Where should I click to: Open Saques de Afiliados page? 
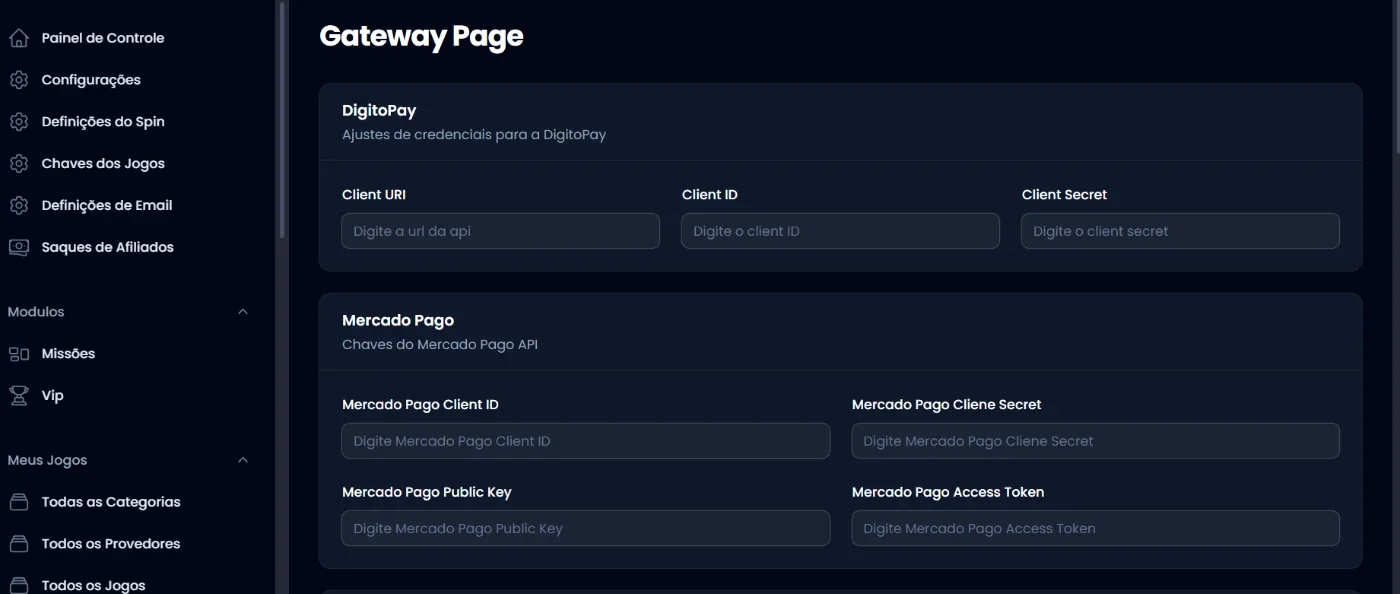coord(108,247)
